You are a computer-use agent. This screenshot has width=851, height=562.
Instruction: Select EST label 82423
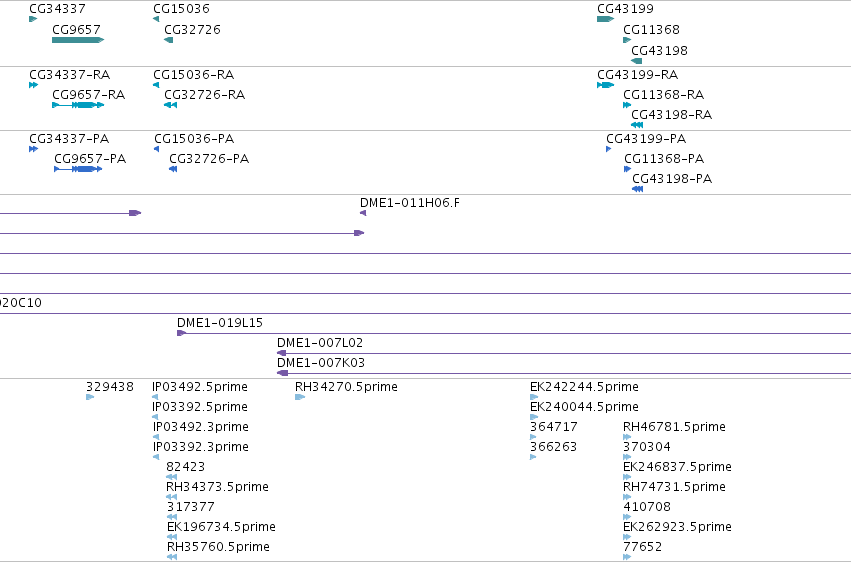click(x=186, y=467)
